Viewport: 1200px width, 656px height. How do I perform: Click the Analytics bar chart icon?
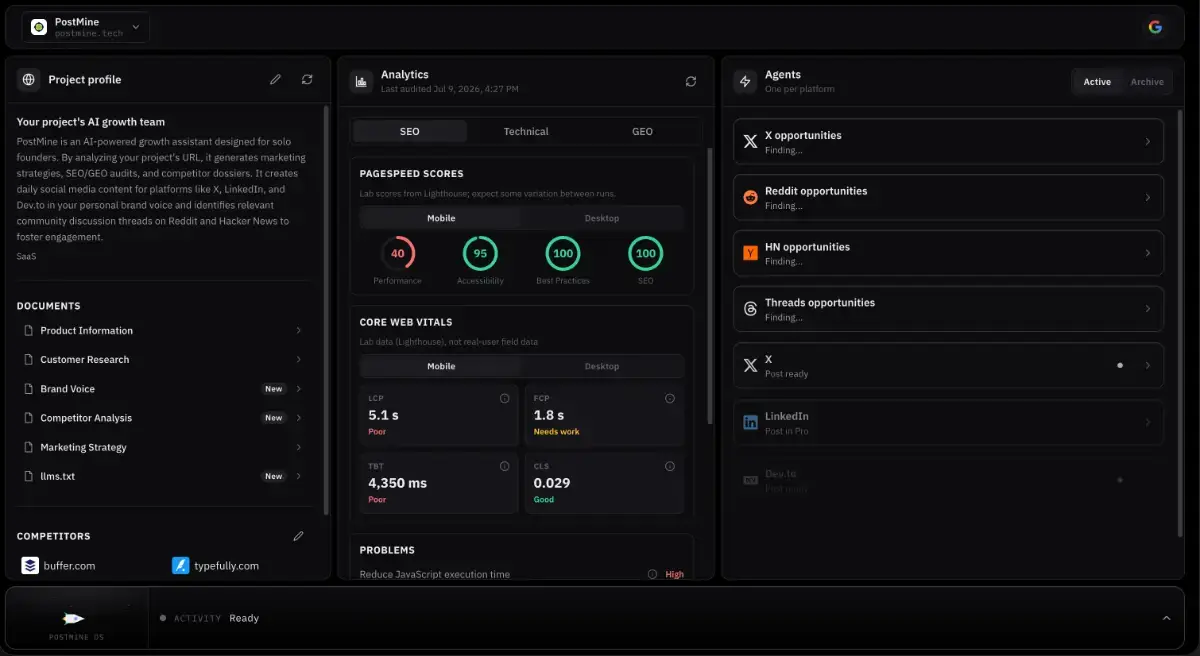point(360,81)
